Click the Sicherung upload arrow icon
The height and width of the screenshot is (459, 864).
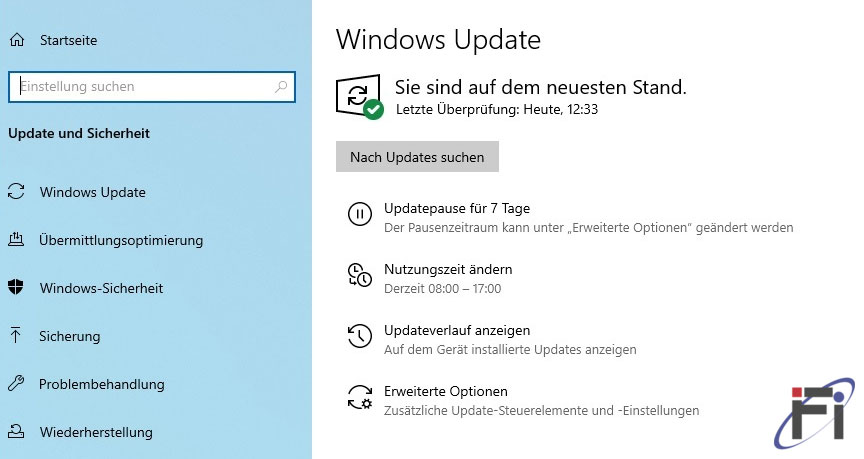(x=15, y=335)
